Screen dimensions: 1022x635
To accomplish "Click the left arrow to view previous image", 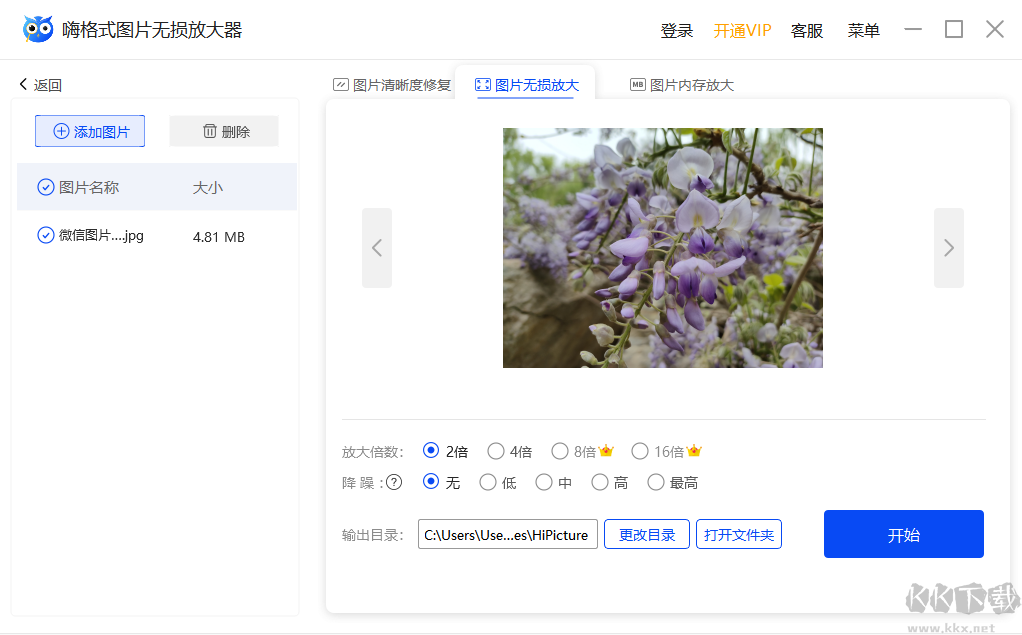I will click(377, 247).
